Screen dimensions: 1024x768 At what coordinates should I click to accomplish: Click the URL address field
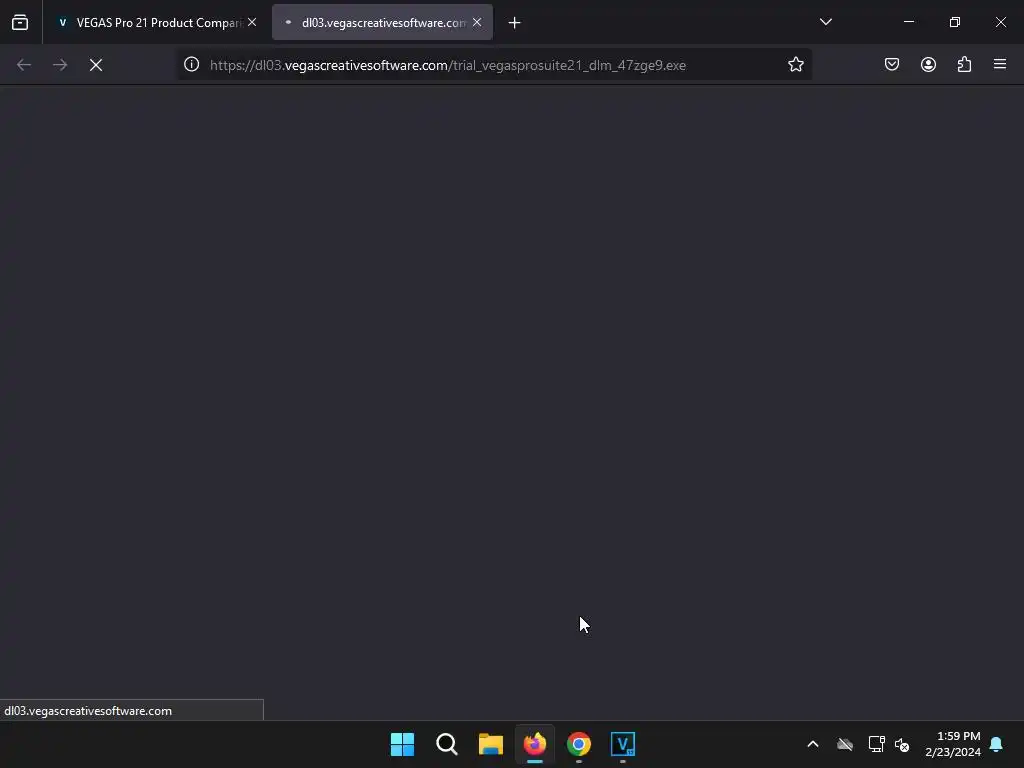click(x=495, y=65)
